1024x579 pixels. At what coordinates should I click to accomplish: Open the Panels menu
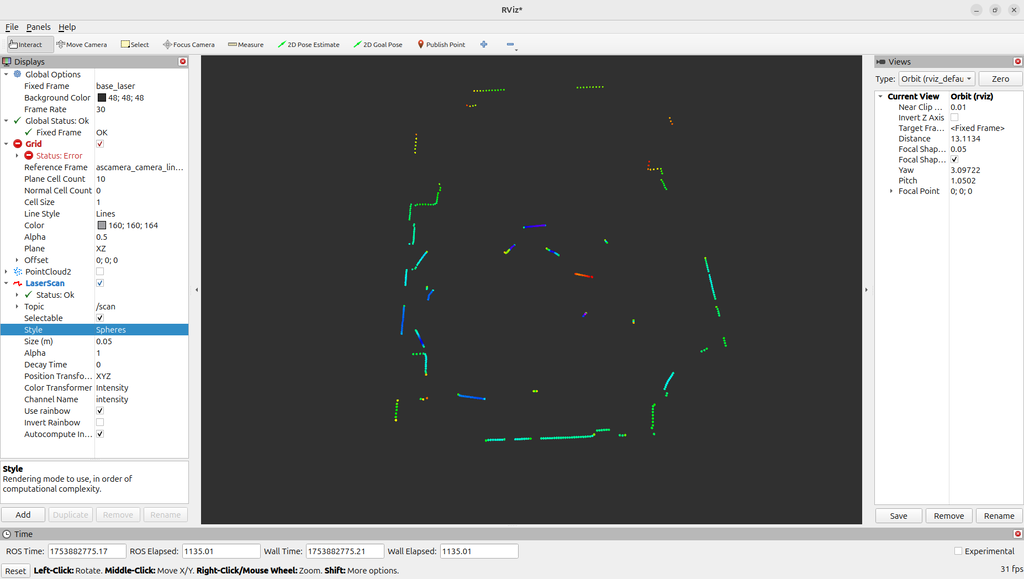click(x=38, y=27)
